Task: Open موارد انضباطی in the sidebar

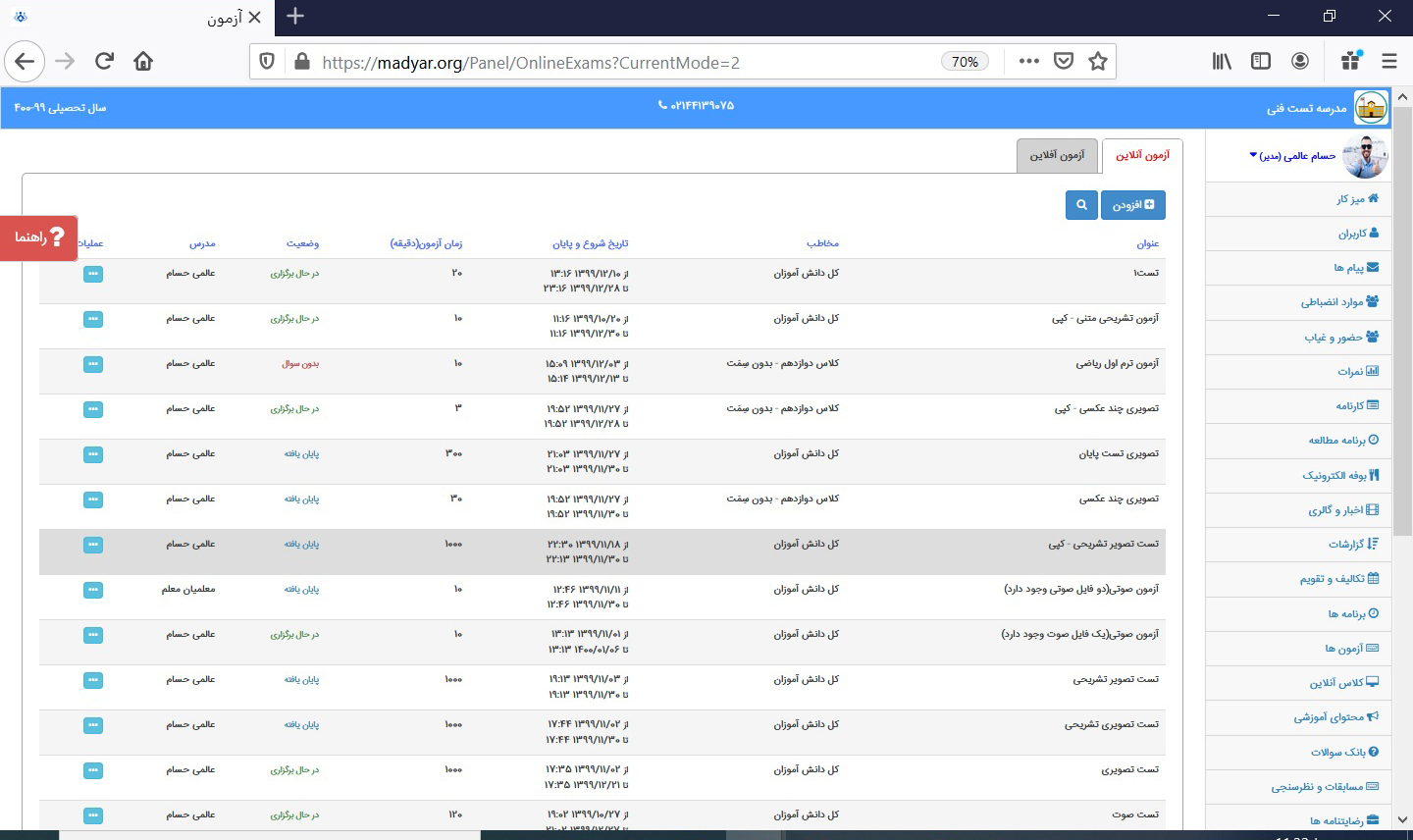Action: click(x=1340, y=302)
